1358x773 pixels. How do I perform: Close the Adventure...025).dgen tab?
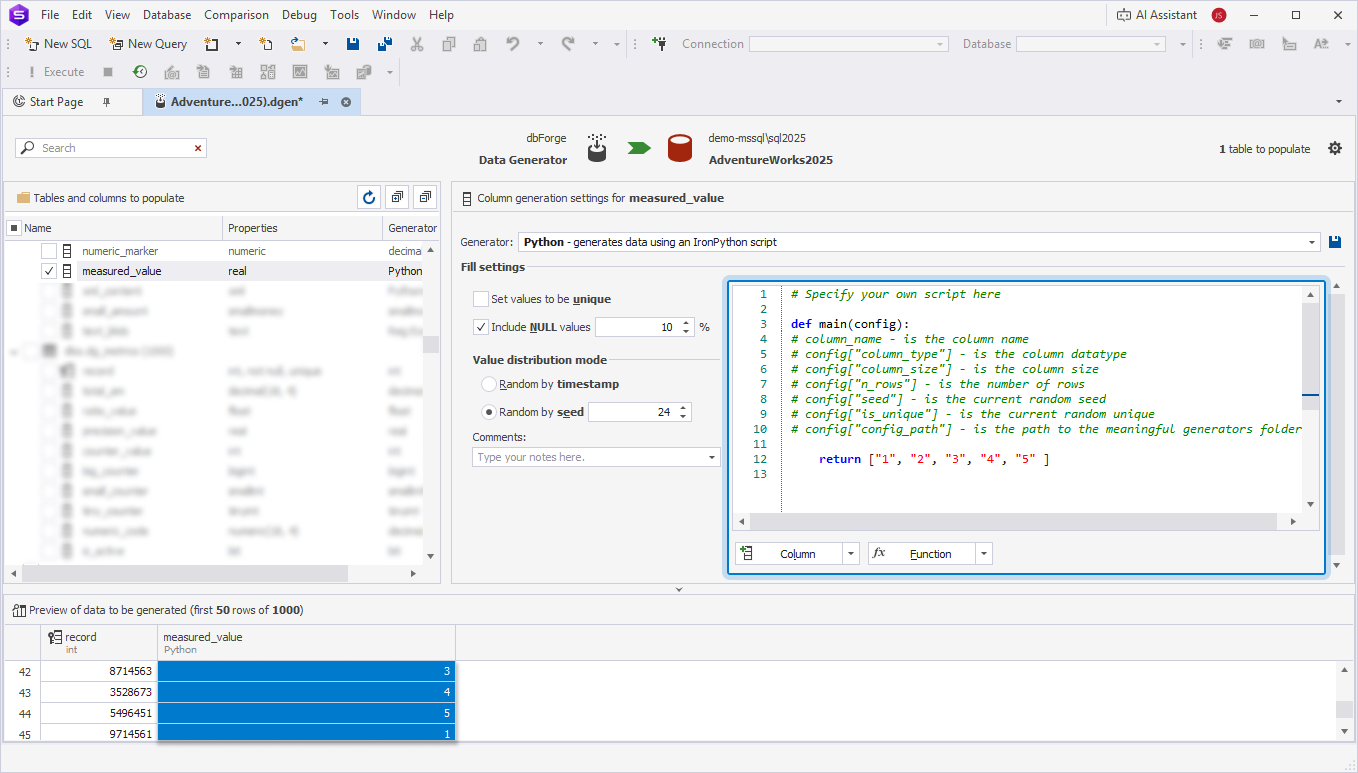[x=346, y=102]
